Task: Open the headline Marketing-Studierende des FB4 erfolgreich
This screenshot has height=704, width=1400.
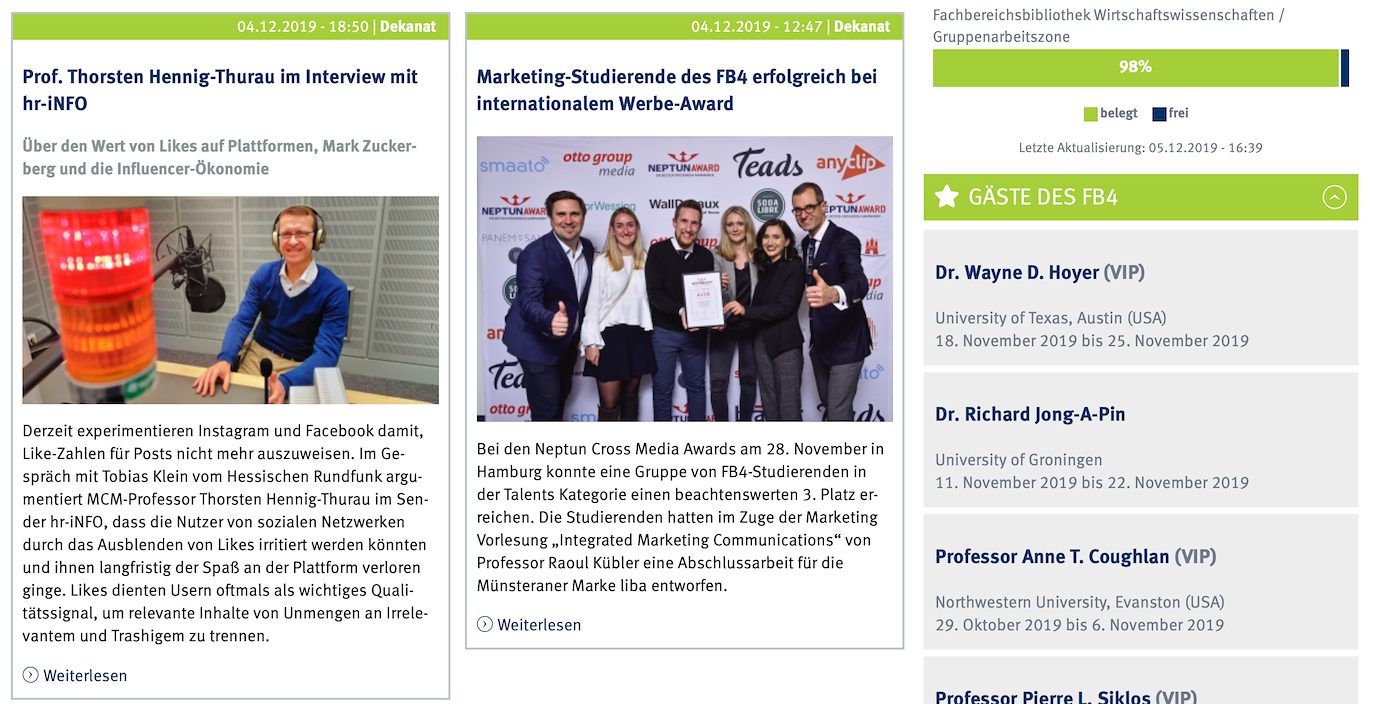Action: (x=677, y=90)
